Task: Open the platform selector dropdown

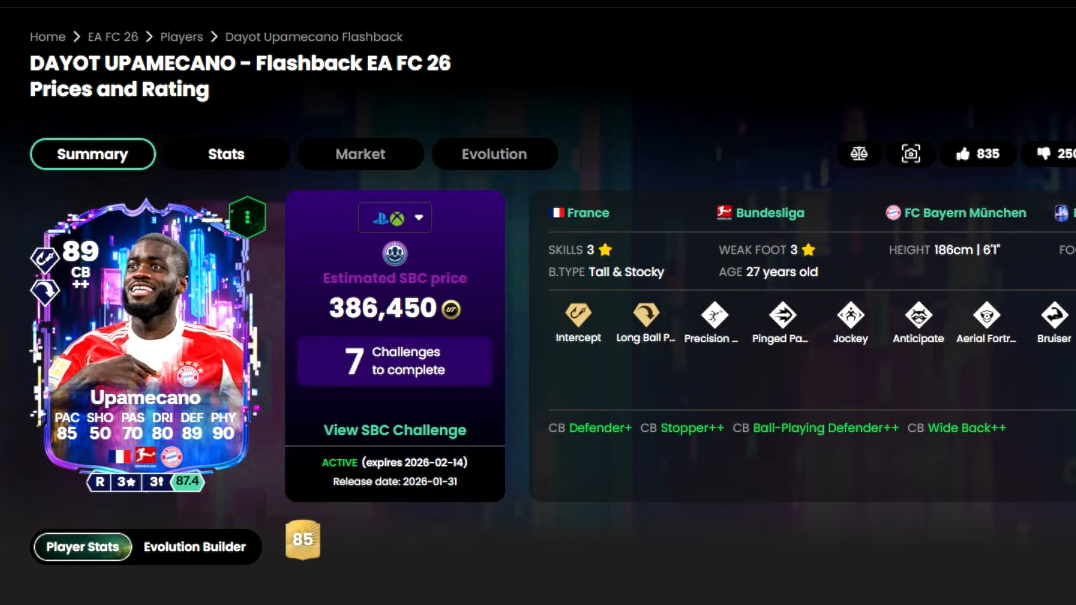Action: (395, 218)
